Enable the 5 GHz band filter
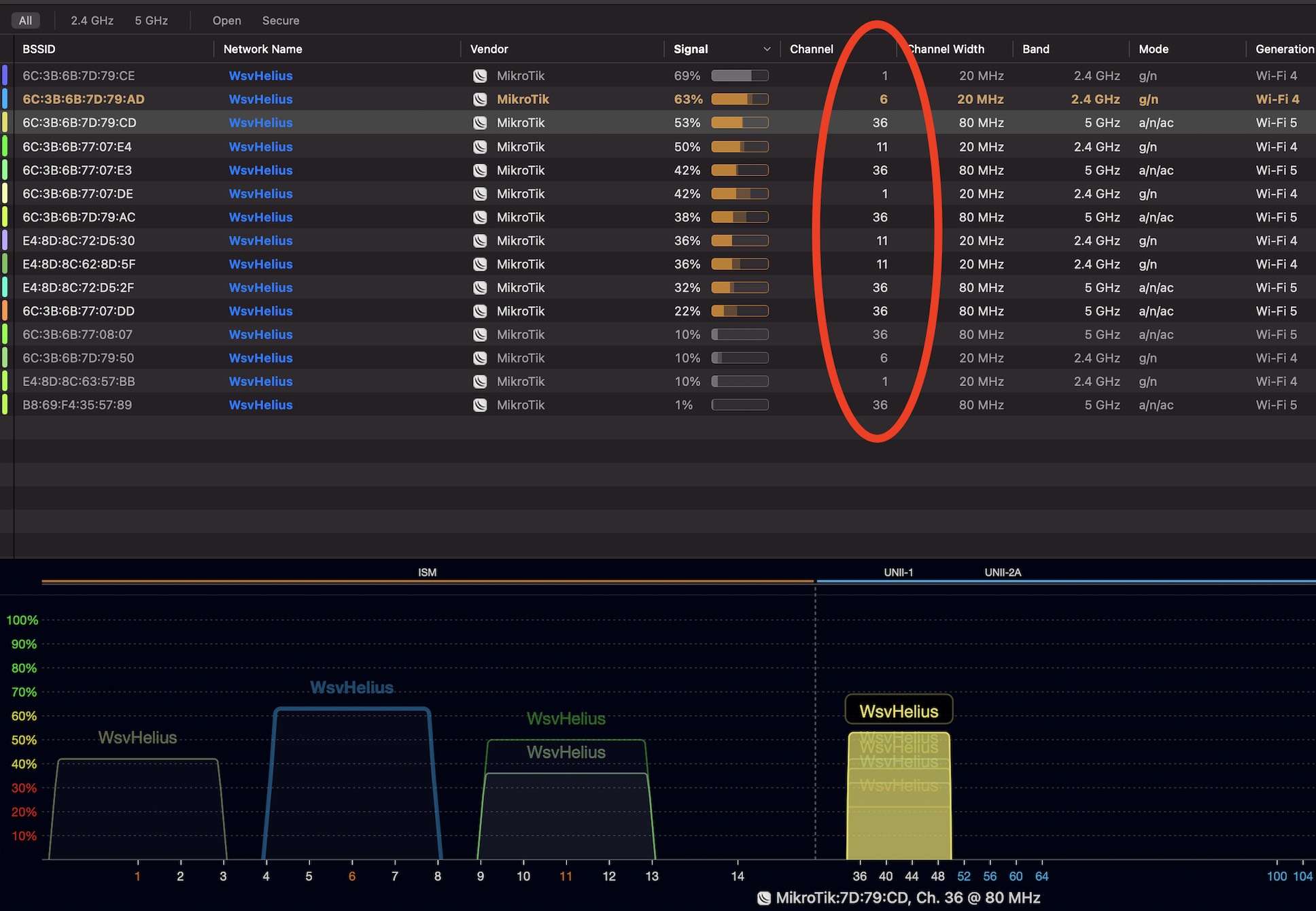The width and height of the screenshot is (1316, 911). (x=151, y=20)
